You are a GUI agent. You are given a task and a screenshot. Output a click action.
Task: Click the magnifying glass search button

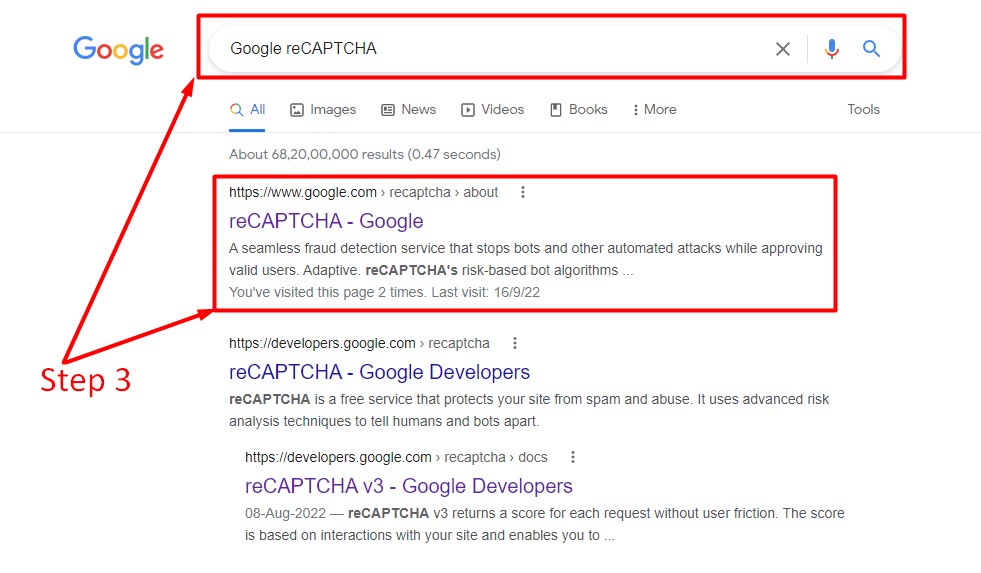[x=872, y=48]
